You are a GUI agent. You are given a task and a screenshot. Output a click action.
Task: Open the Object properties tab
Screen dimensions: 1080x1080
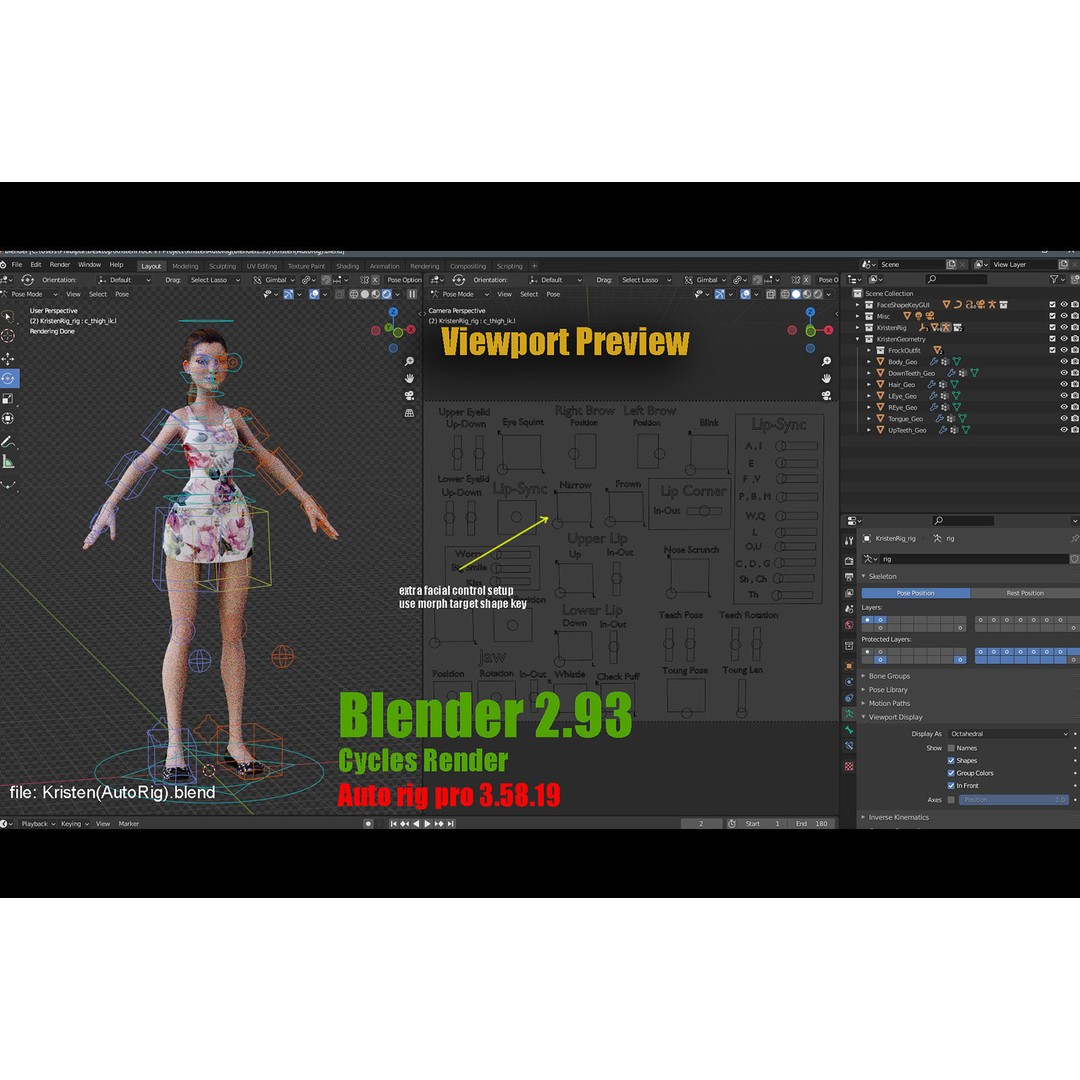click(x=849, y=666)
